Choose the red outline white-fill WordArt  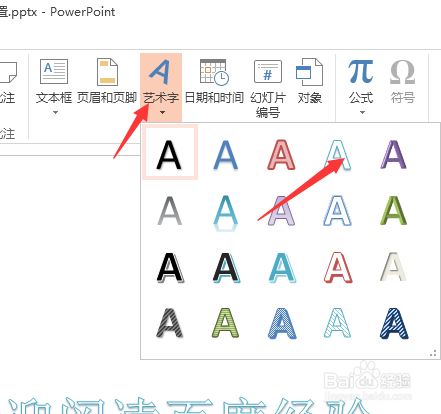338,267
